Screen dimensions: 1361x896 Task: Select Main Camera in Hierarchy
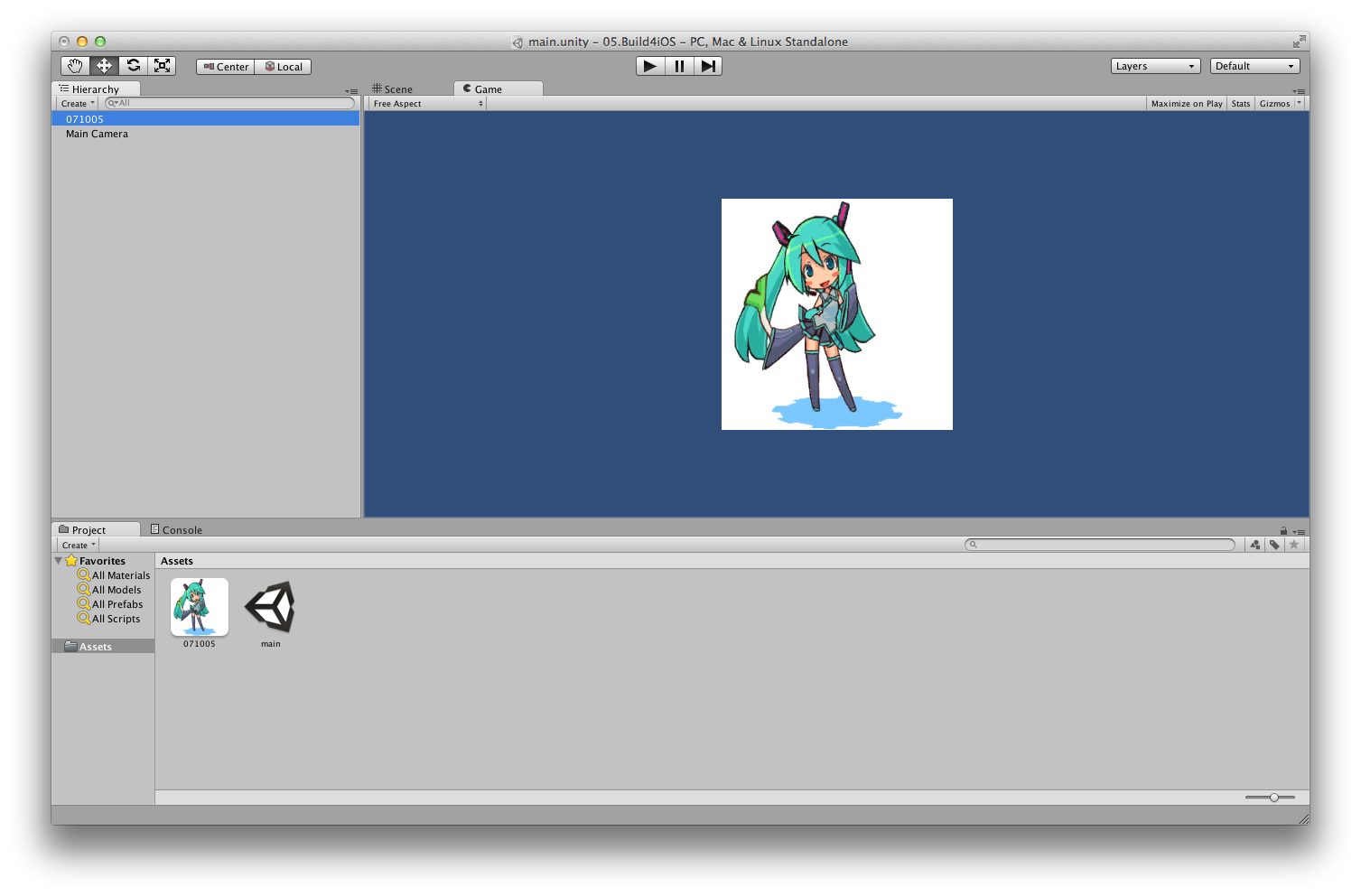click(206, 134)
